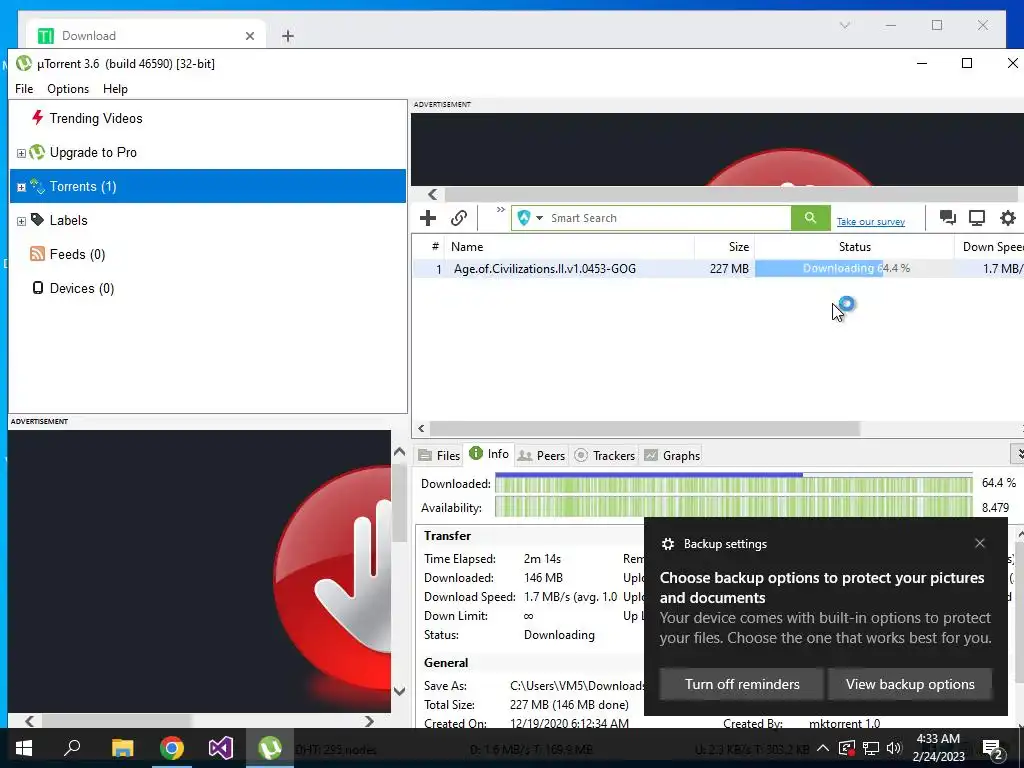Image resolution: width=1024 pixels, height=768 pixels.
Task: Click the Add Torrent plus icon
Action: (428, 218)
